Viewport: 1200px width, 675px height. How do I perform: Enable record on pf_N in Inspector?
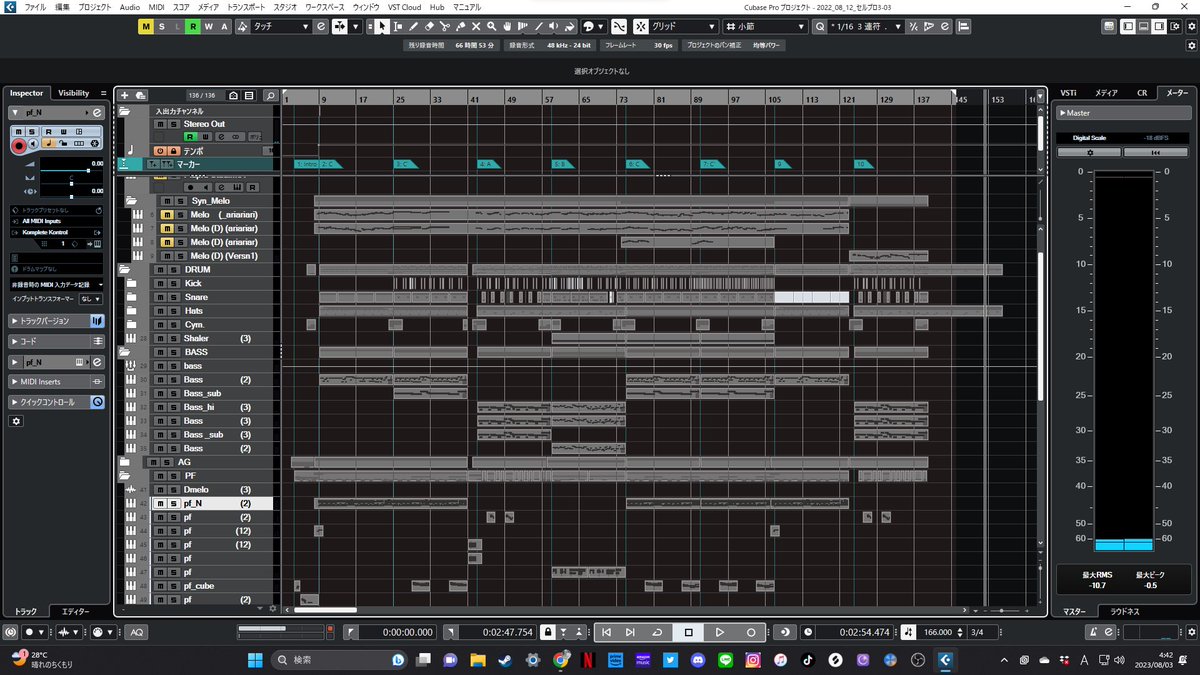pyautogui.click(x=18, y=146)
